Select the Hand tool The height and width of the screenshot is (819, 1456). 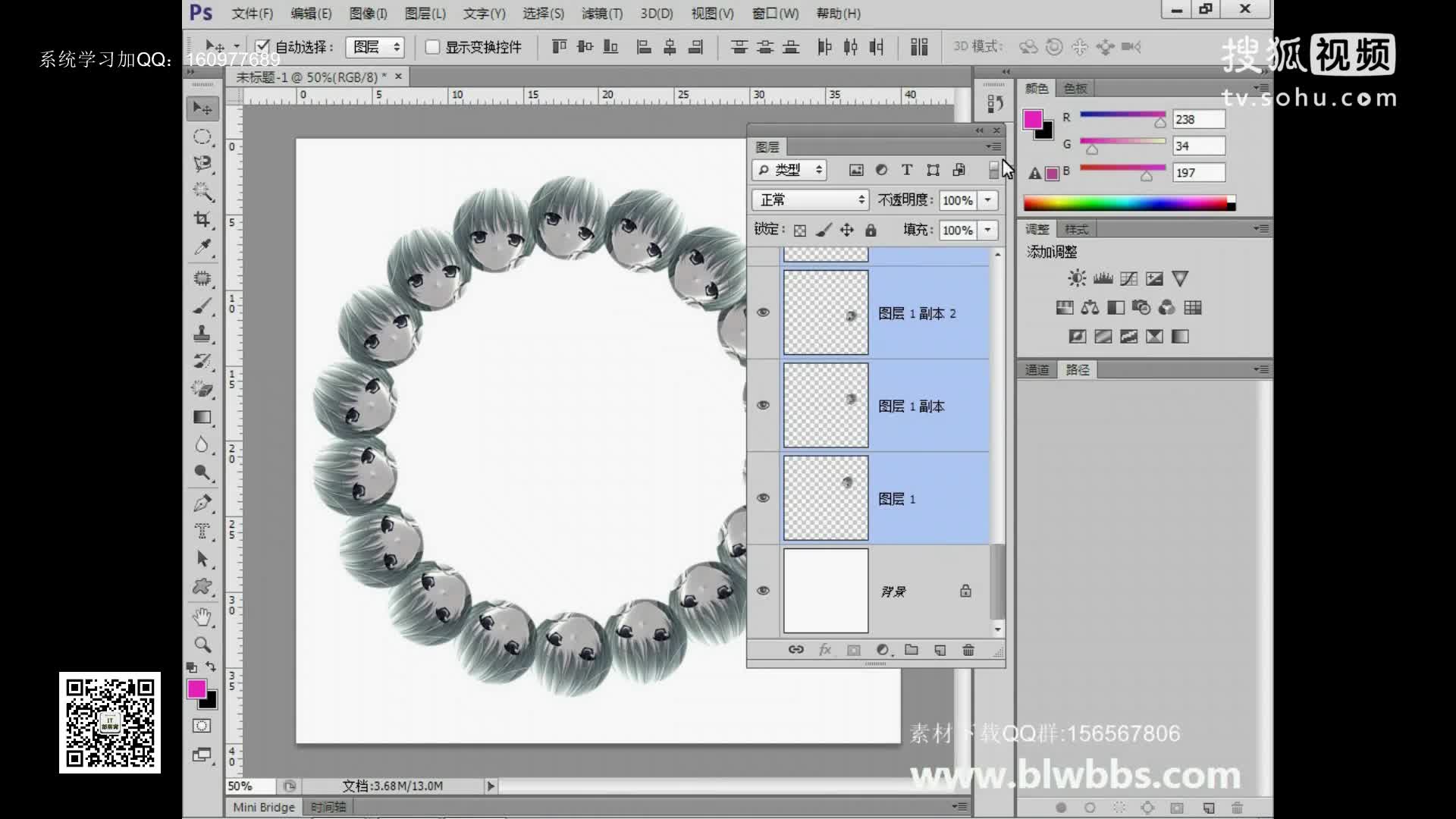click(202, 617)
